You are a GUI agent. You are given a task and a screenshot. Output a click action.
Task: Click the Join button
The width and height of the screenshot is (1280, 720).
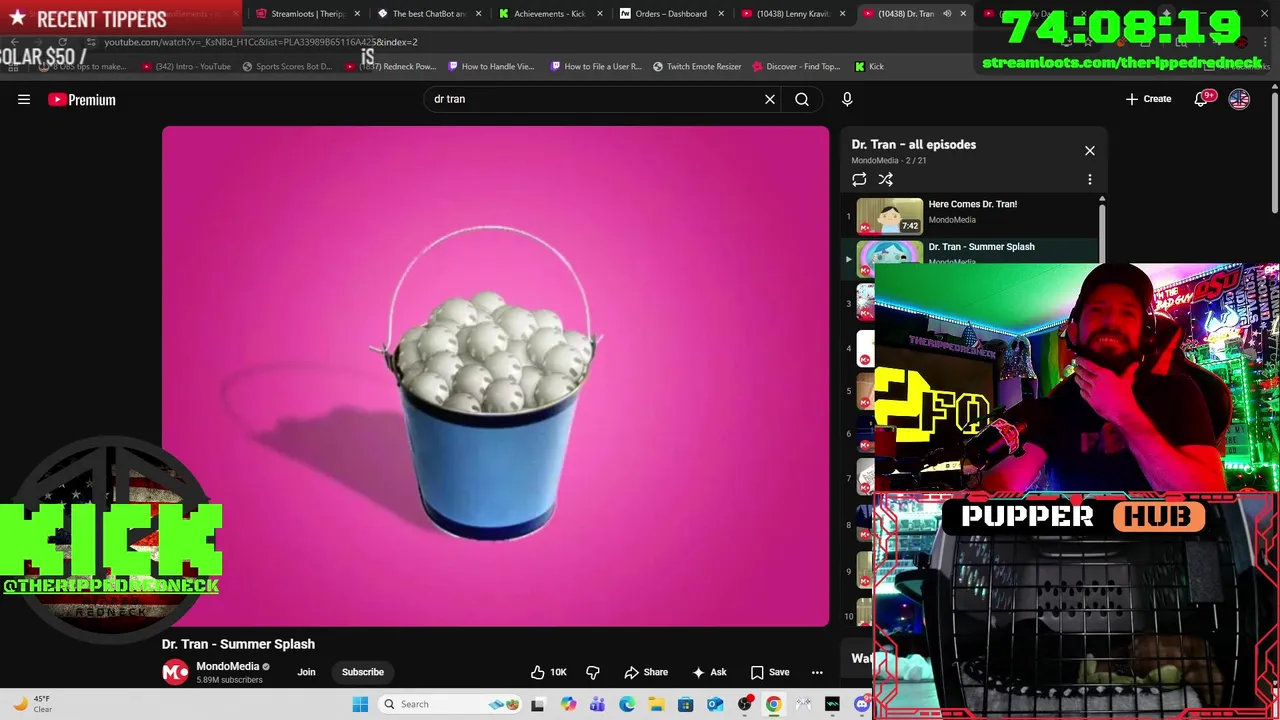306,672
